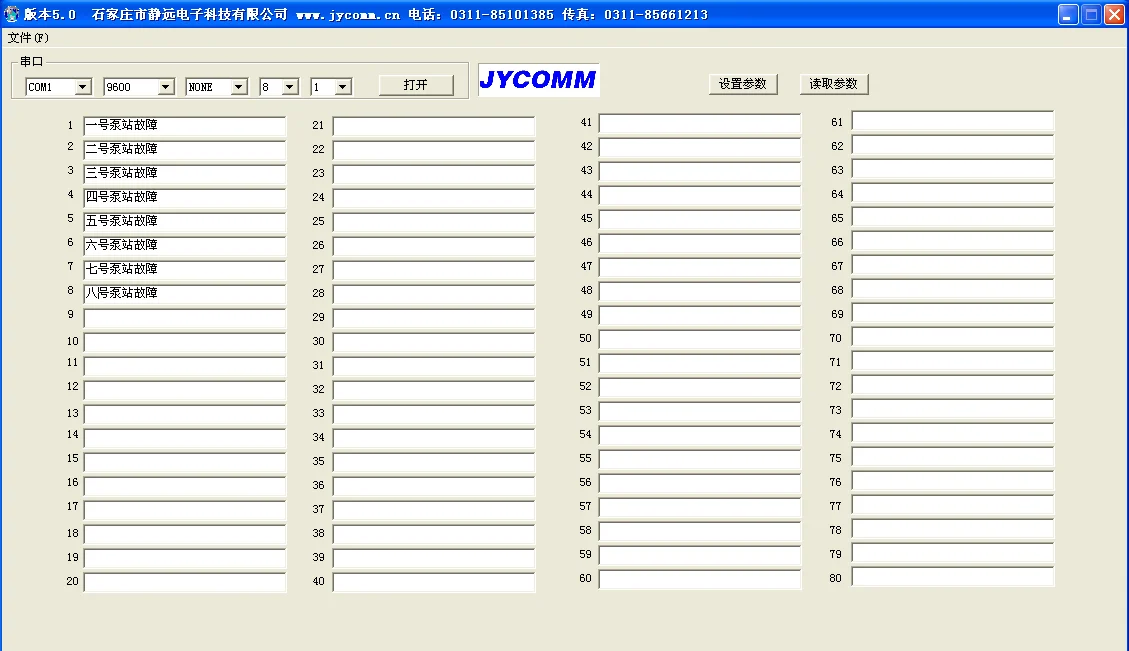Click empty input field number 23

(x=433, y=174)
